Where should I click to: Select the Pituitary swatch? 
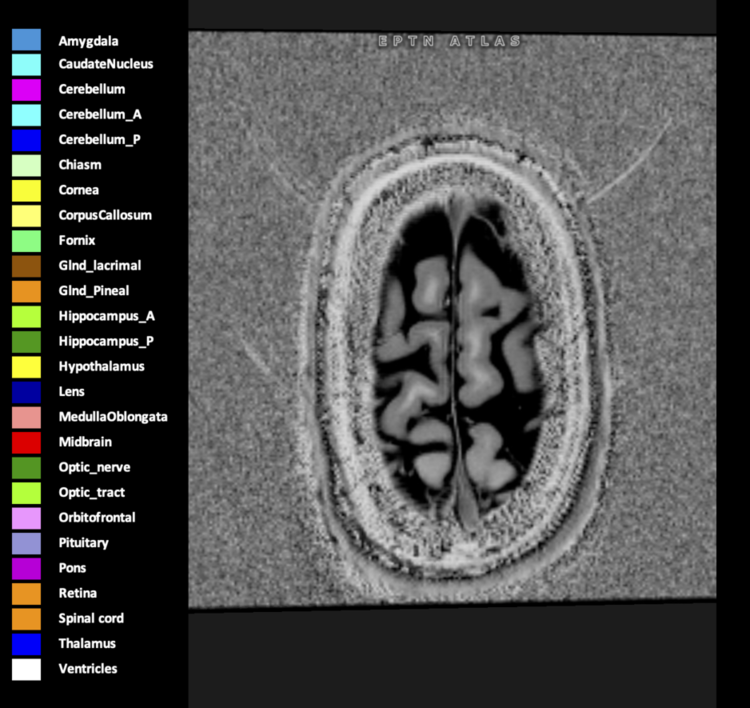(26, 543)
